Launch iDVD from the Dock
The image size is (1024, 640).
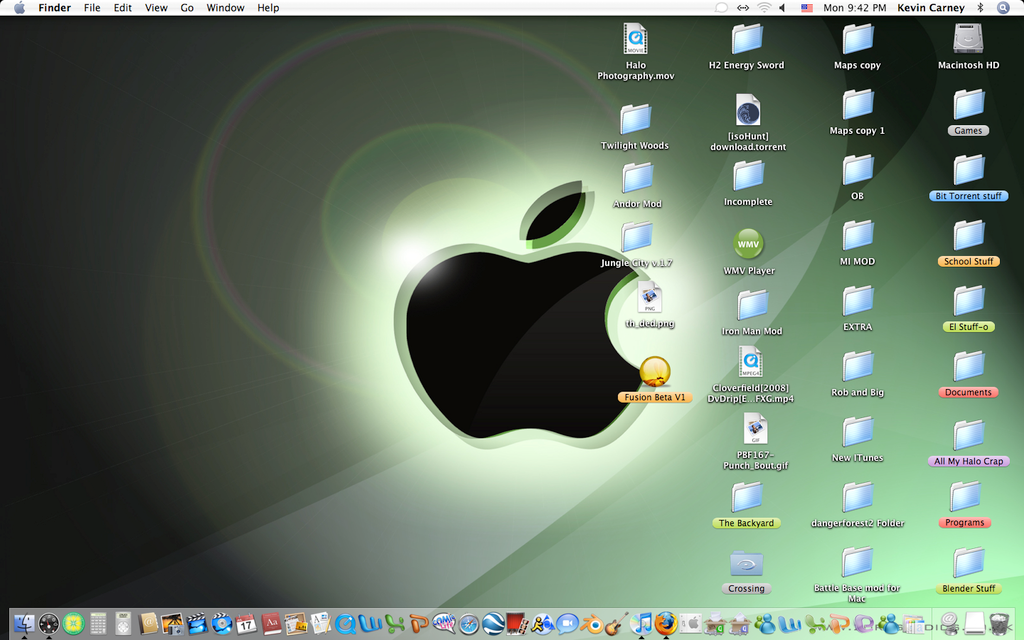click(x=222, y=624)
